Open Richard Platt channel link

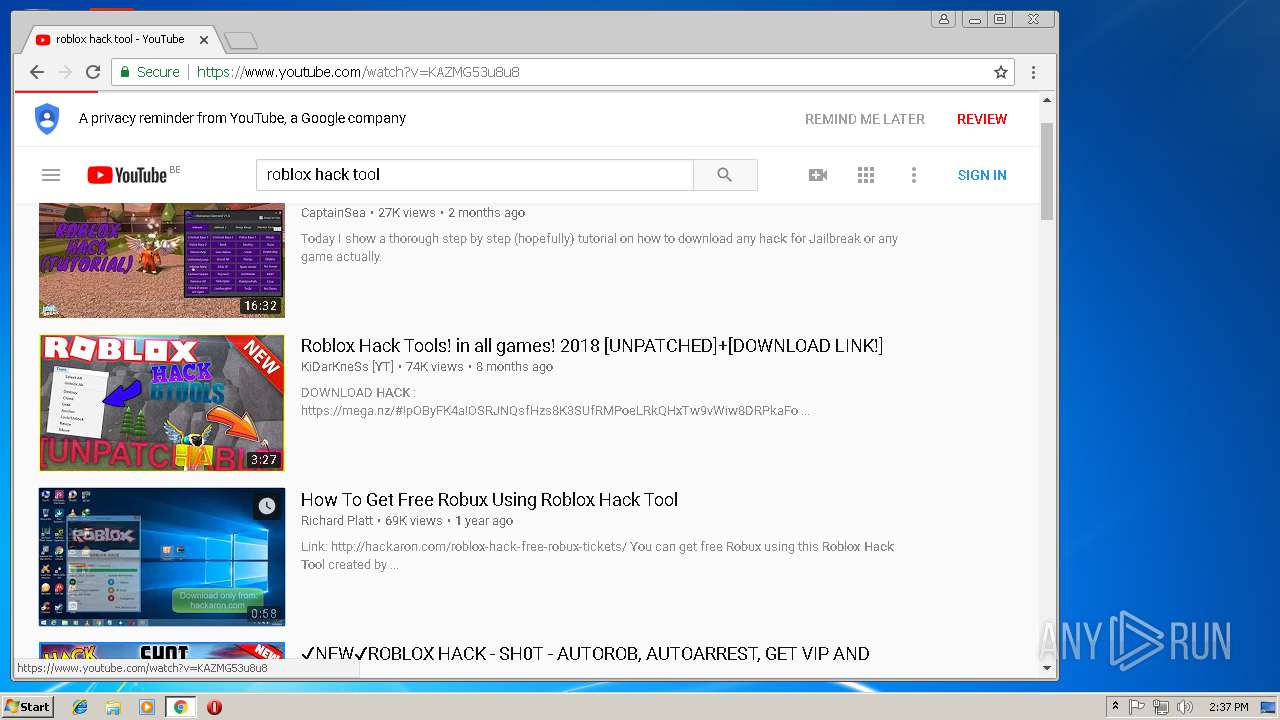pyautogui.click(x=337, y=521)
